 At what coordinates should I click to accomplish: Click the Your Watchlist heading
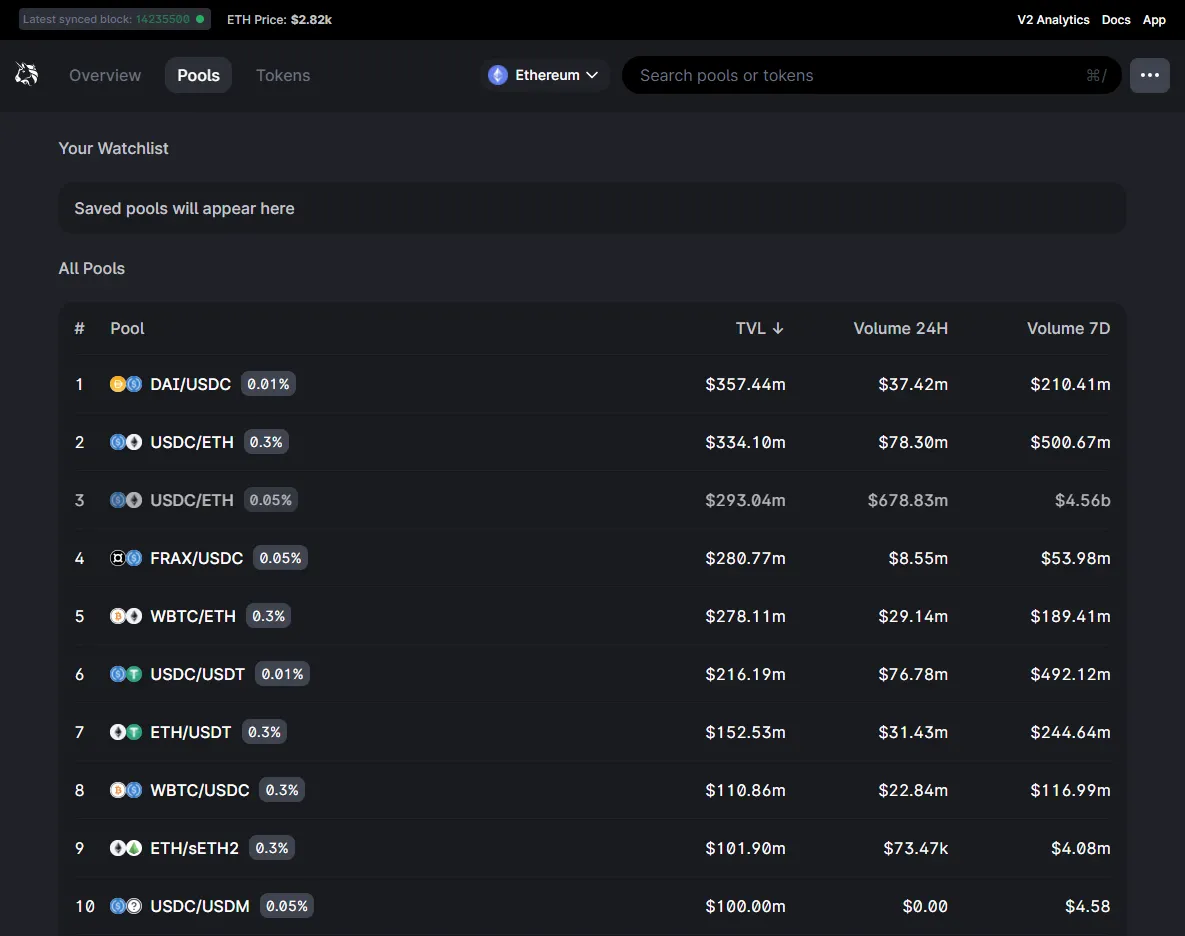[x=113, y=148]
